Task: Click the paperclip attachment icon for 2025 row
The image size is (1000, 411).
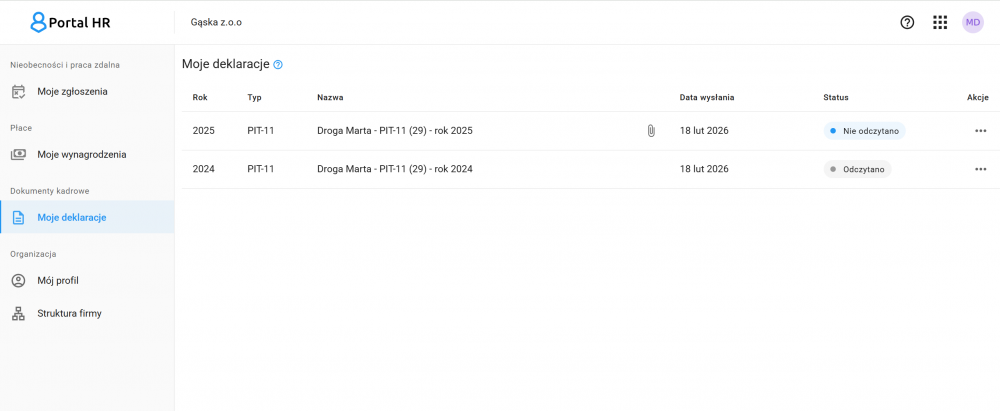Action: pos(651,131)
